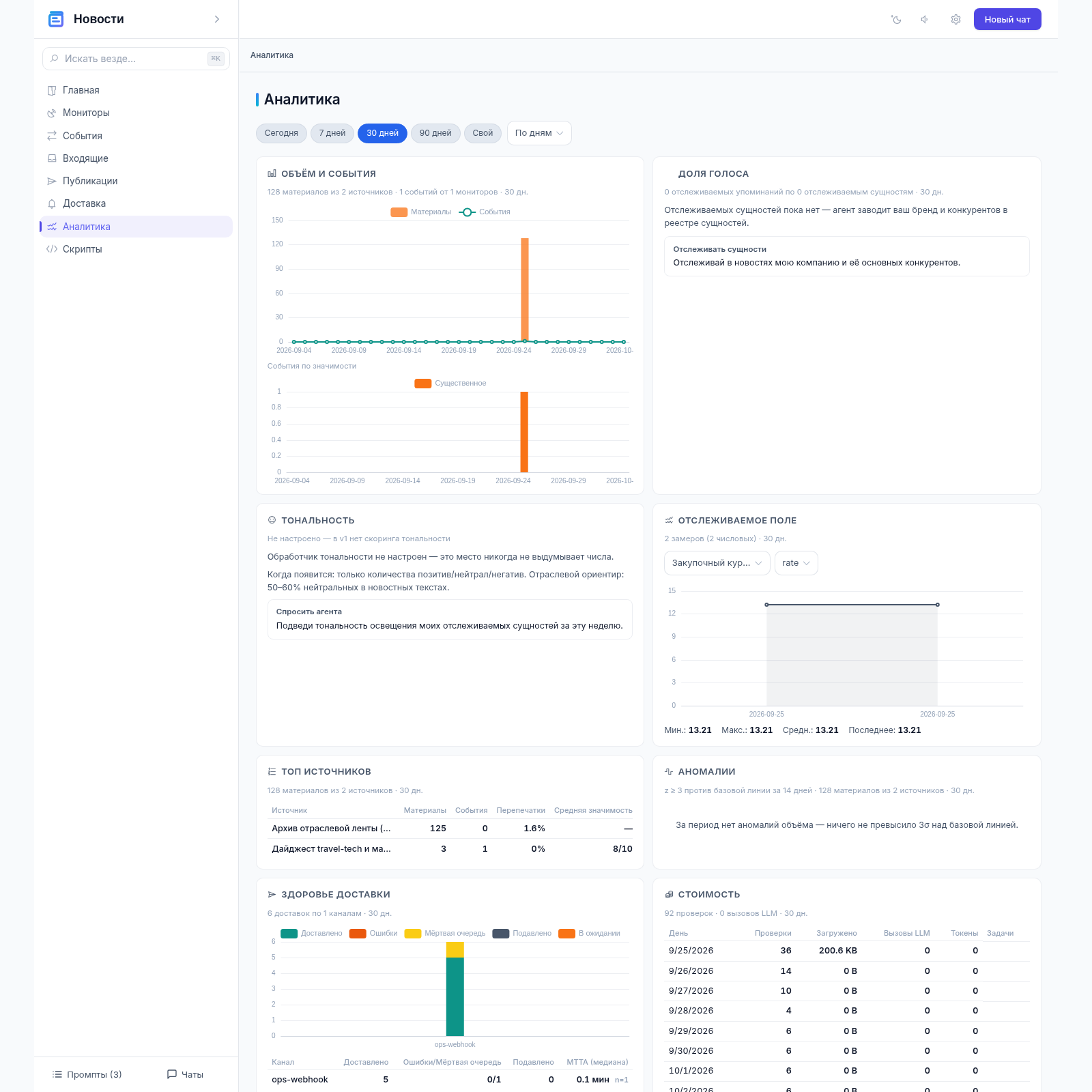
Task: Click the search magnifier icon
Action: [x=55, y=59]
